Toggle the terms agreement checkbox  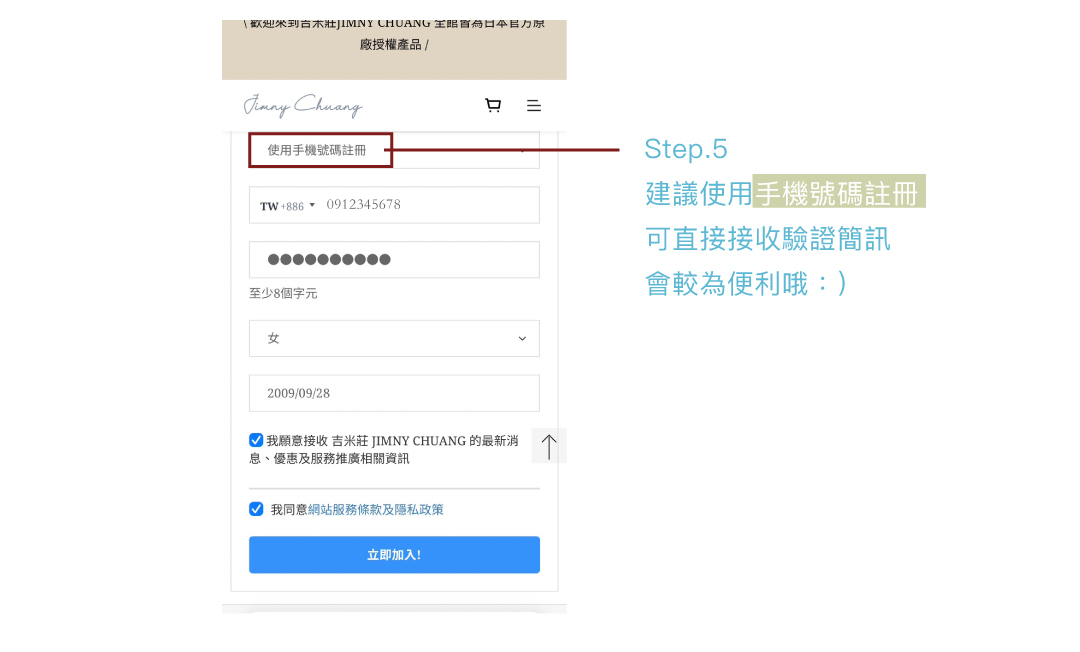click(x=256, y=509)
